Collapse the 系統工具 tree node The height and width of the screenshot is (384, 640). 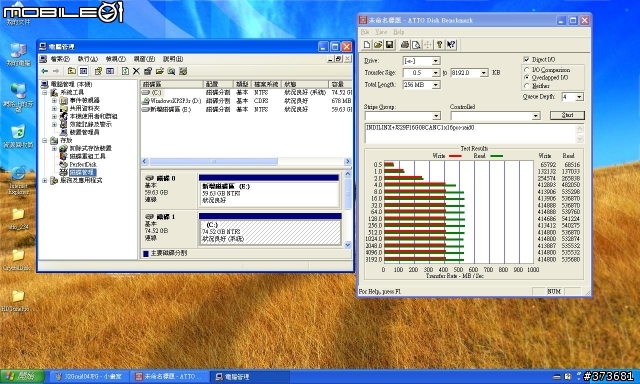[x=45, y=93]
